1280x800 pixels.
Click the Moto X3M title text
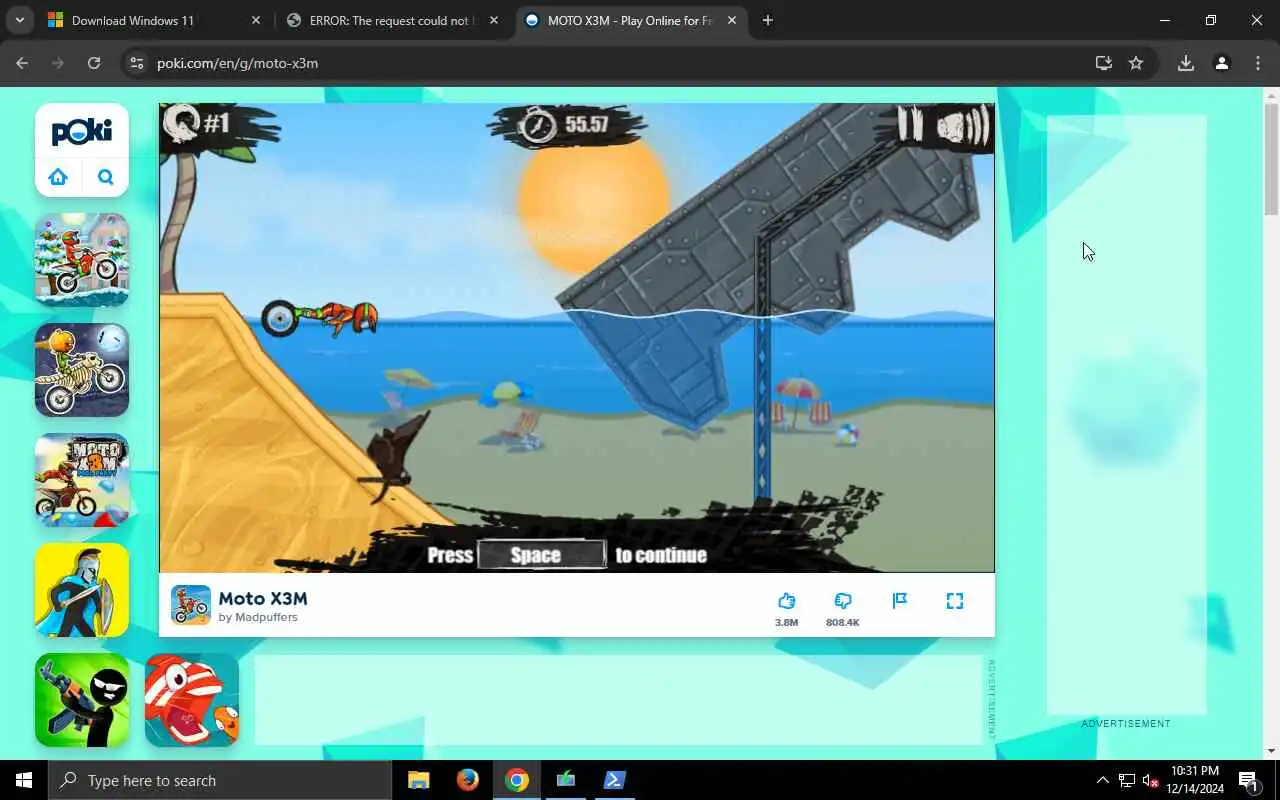[263, 598]
